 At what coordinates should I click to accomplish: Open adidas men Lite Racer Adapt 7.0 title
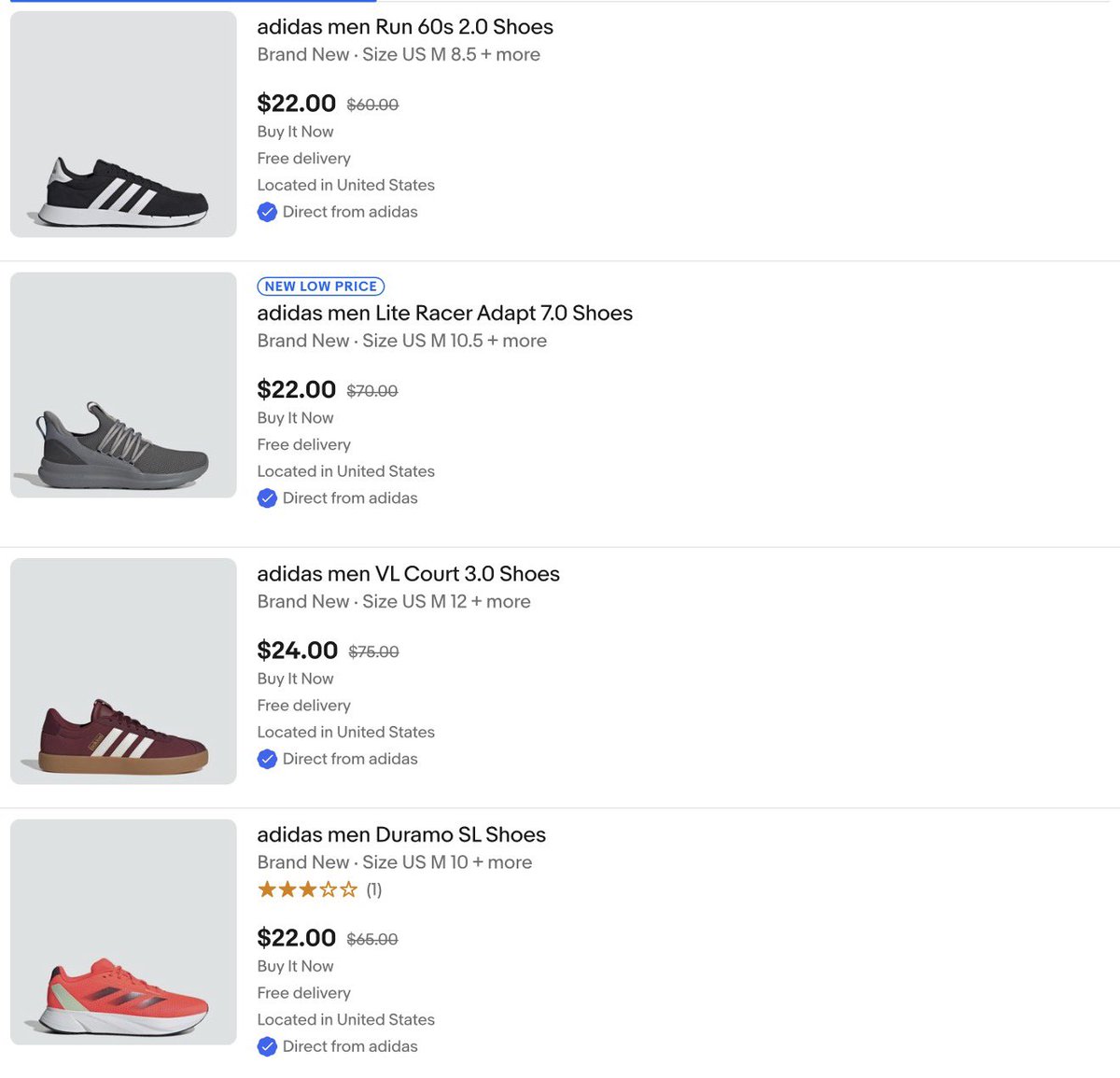coord(445,314)
